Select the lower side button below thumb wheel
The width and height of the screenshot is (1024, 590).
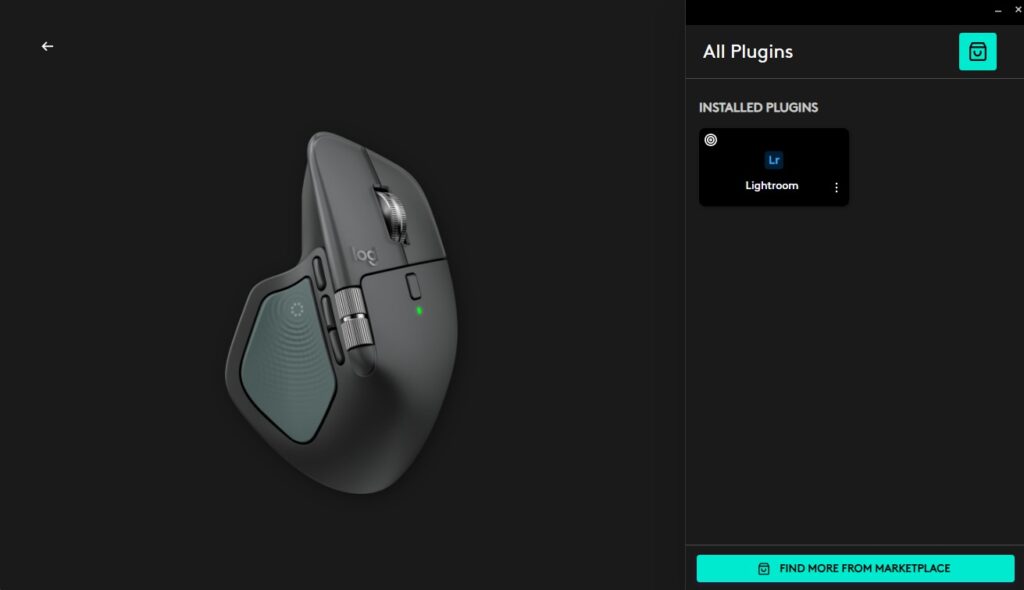click(335, 346)
